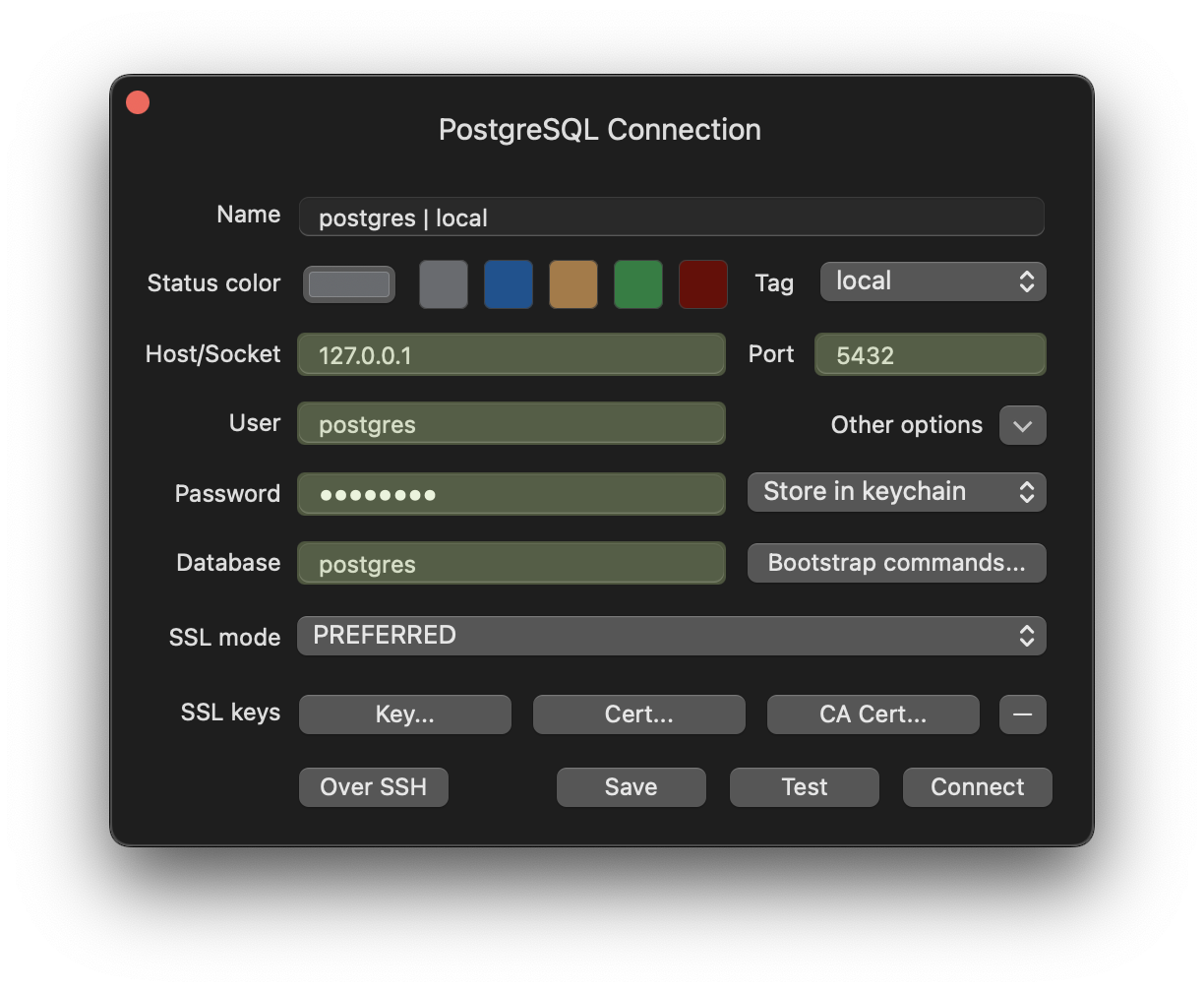This screenshot has width=1204, height=992.
Task: Choose SSL CA Cert file
Action: point(873,714)
